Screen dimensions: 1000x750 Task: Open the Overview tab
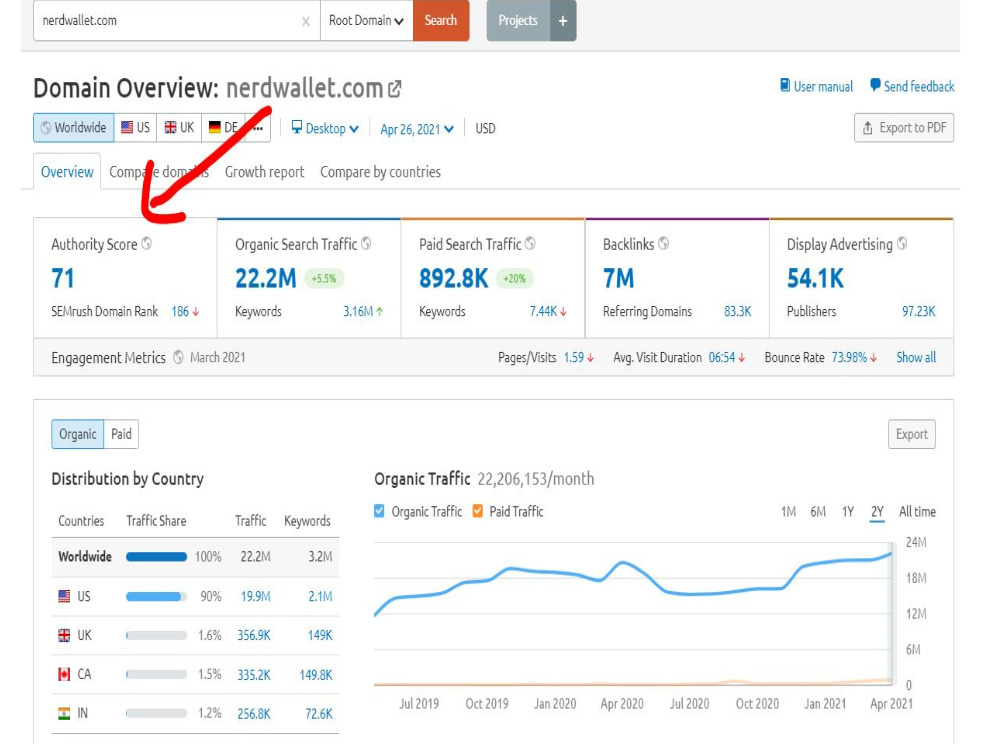pyautogui.click(x=67, y=172)
